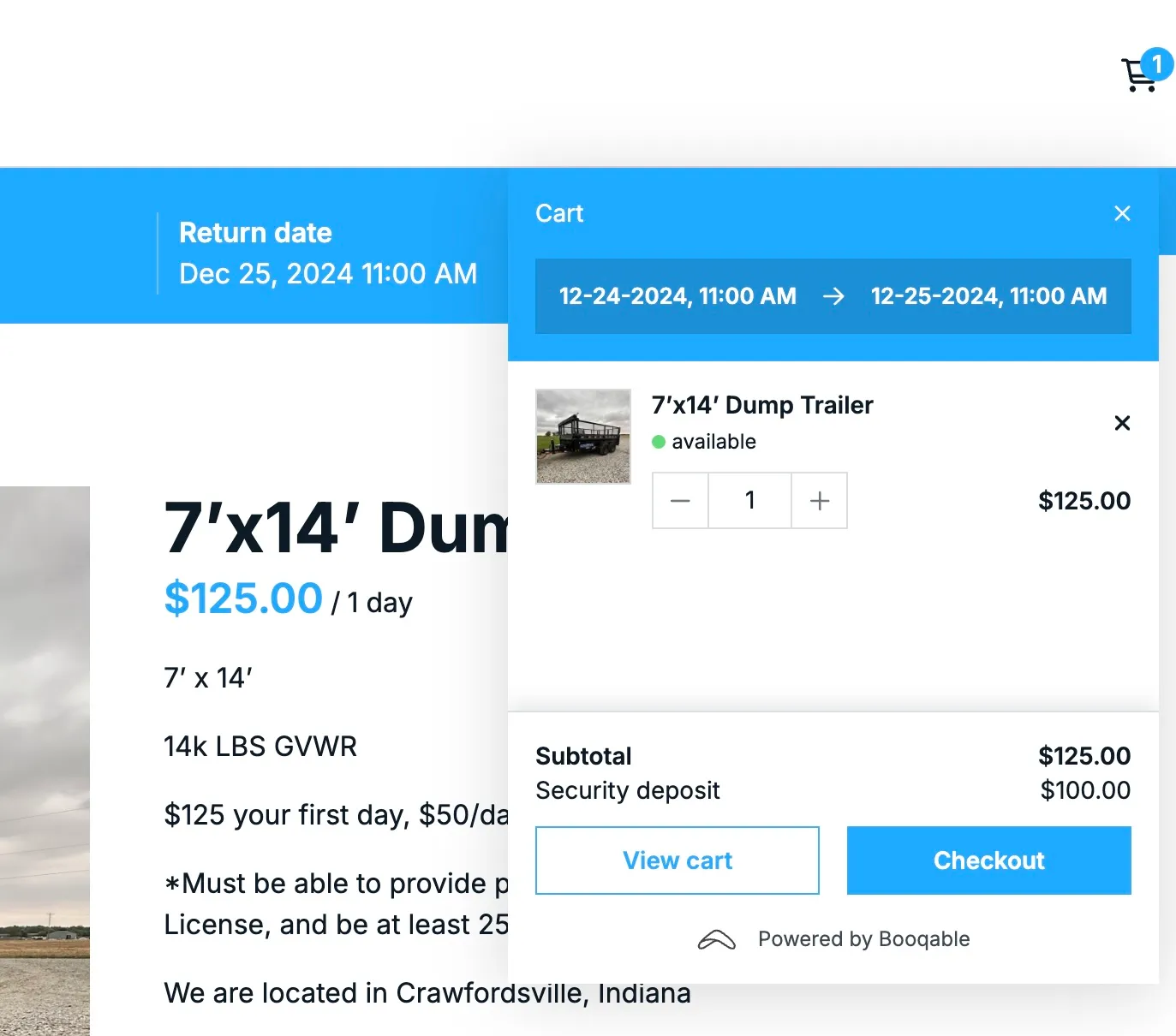Select the 12-25-2024 end date in cart
Image resolution: width=1176 pixels, height=1036 pixels.
coord(988,296)
